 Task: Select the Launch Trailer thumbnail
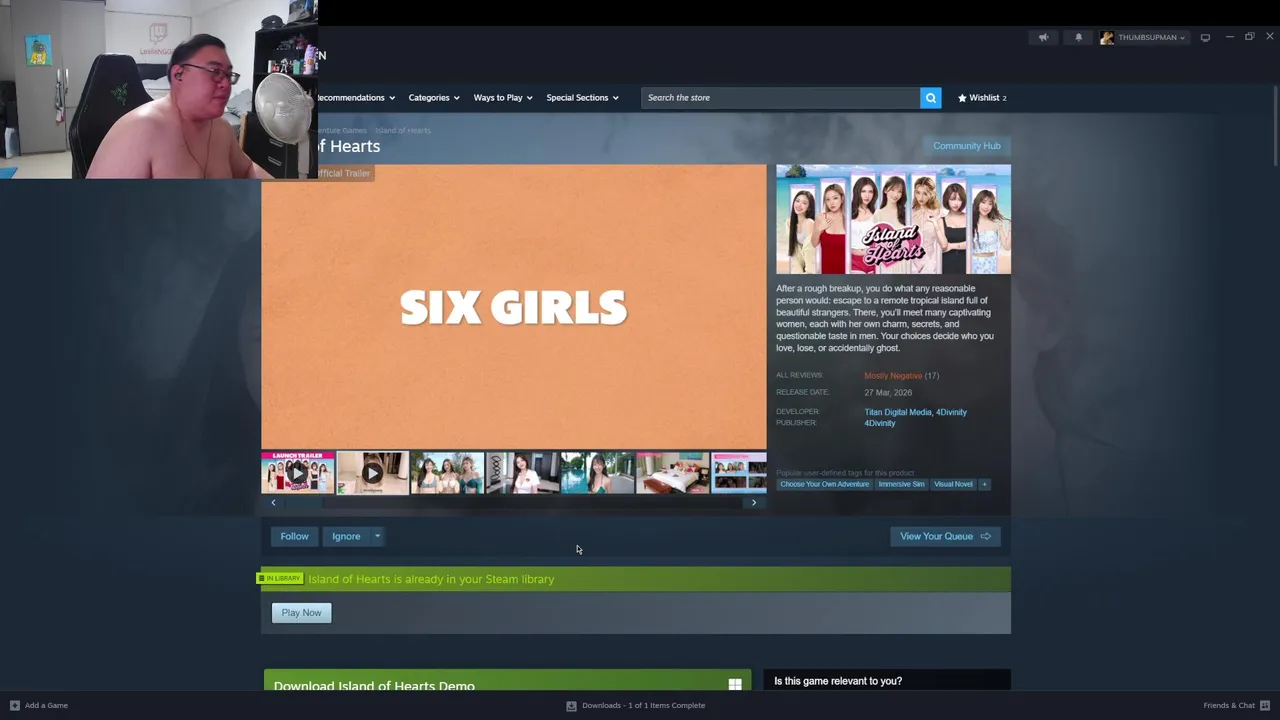pos(298,473)
